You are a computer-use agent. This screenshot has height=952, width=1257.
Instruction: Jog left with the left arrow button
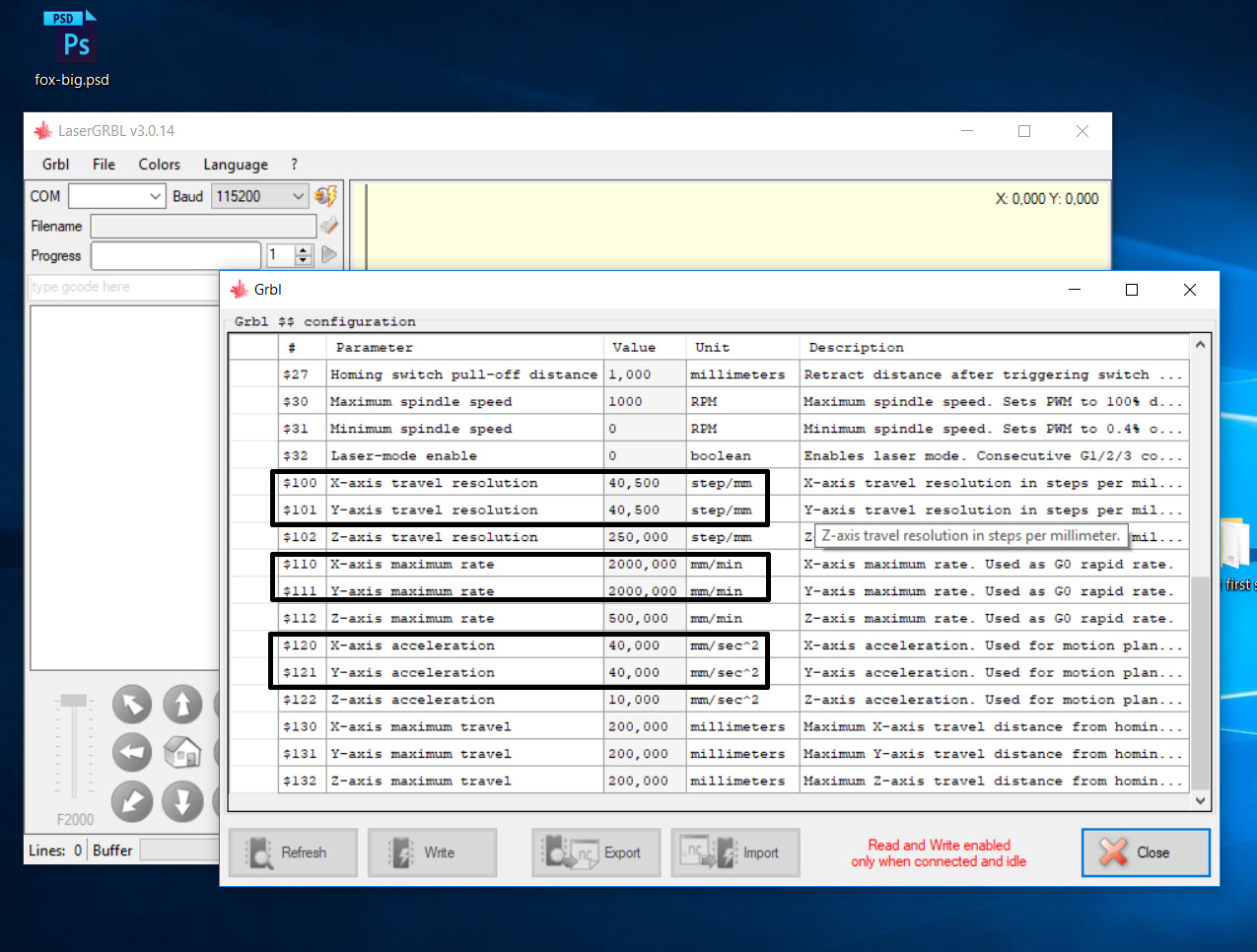(132, 753)
